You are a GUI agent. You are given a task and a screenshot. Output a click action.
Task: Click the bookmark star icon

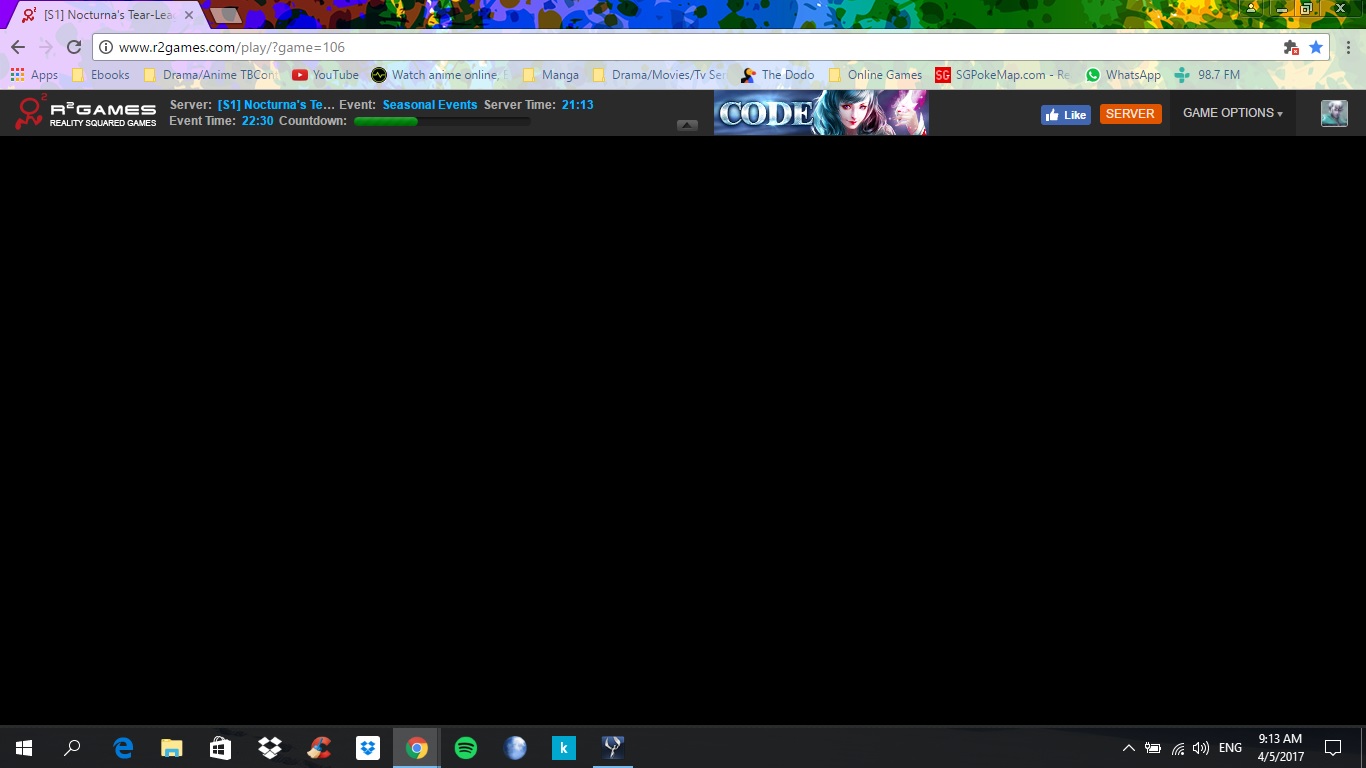1316,47
